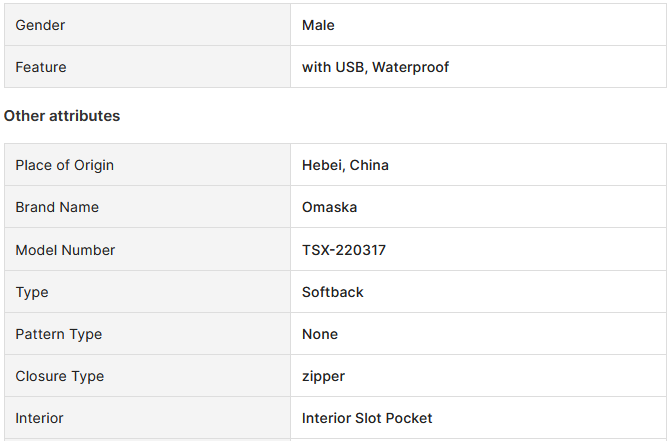Select the Omaska brand value
This screenshot has height=441, width=671.
click(x=330, y=207)
